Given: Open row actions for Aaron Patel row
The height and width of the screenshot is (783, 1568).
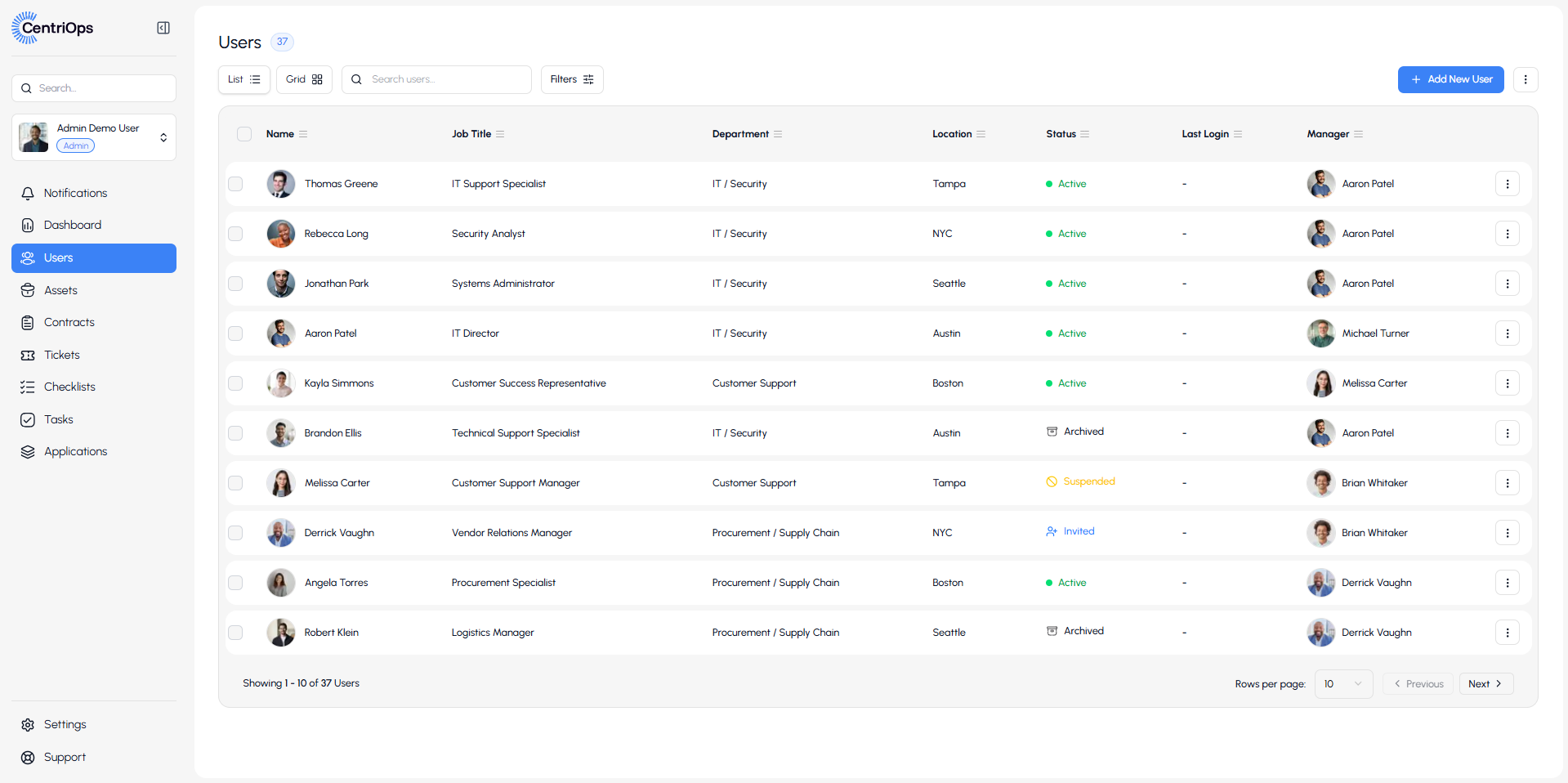Looking at the screenshot, I should pyautogui.click(x=1508, y=333).
